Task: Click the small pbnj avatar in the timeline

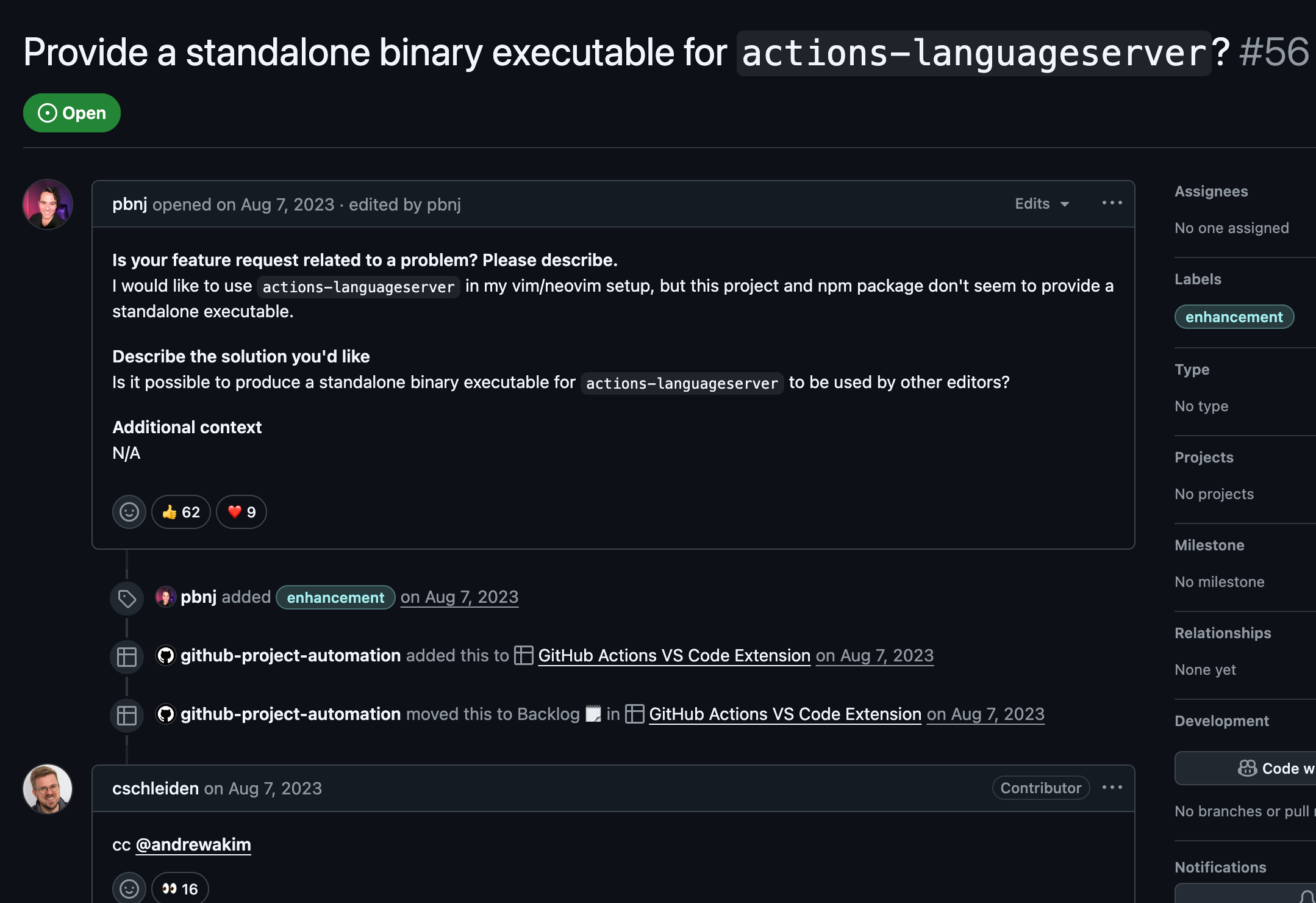Action: click(x=165, y=597)
